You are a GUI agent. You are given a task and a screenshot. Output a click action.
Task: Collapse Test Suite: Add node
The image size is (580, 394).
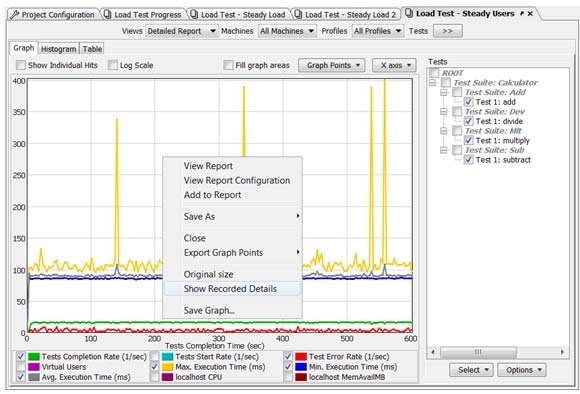(x=444, y=92)
